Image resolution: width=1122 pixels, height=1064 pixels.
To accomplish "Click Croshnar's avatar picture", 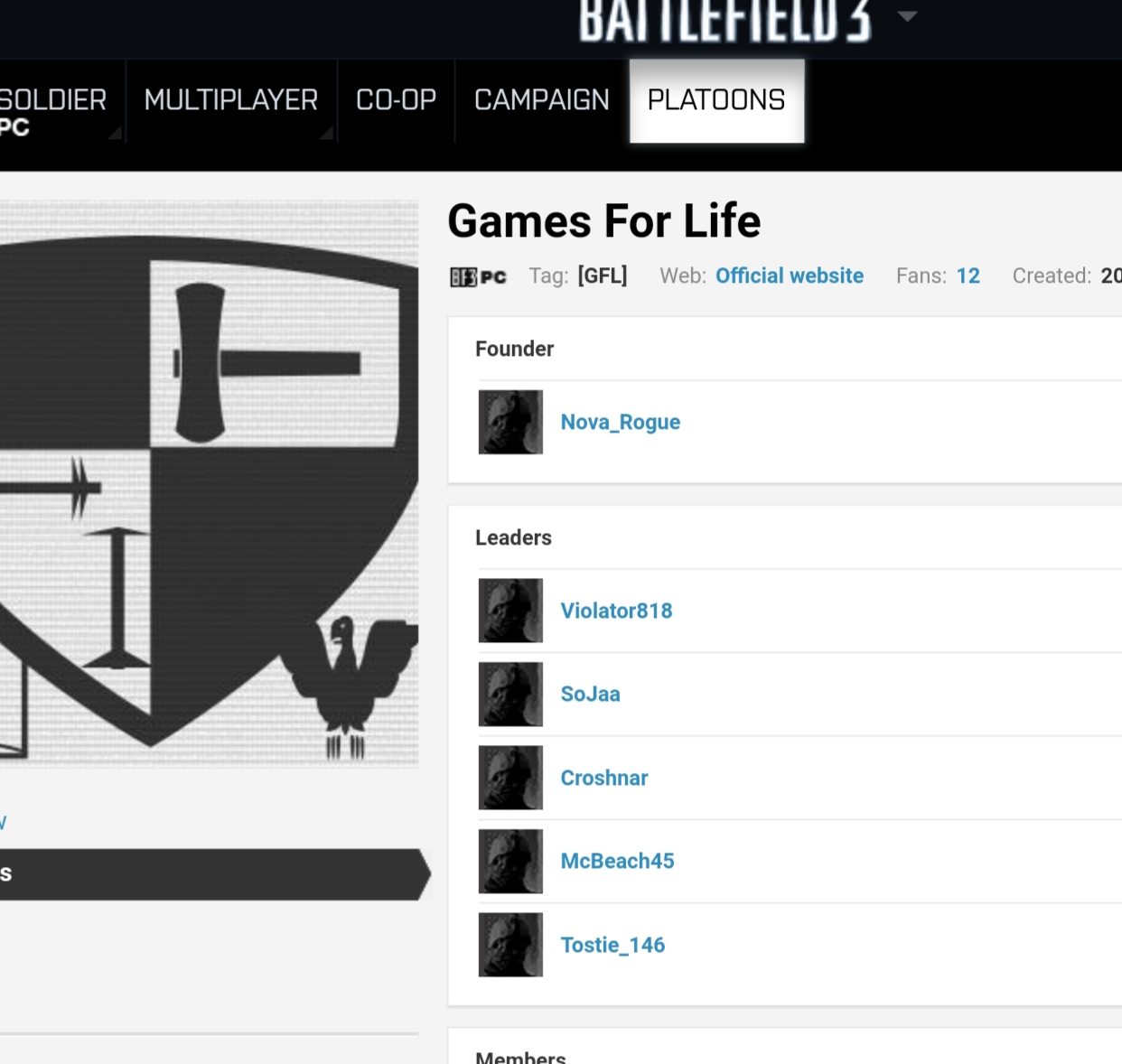I will point(510,778).
